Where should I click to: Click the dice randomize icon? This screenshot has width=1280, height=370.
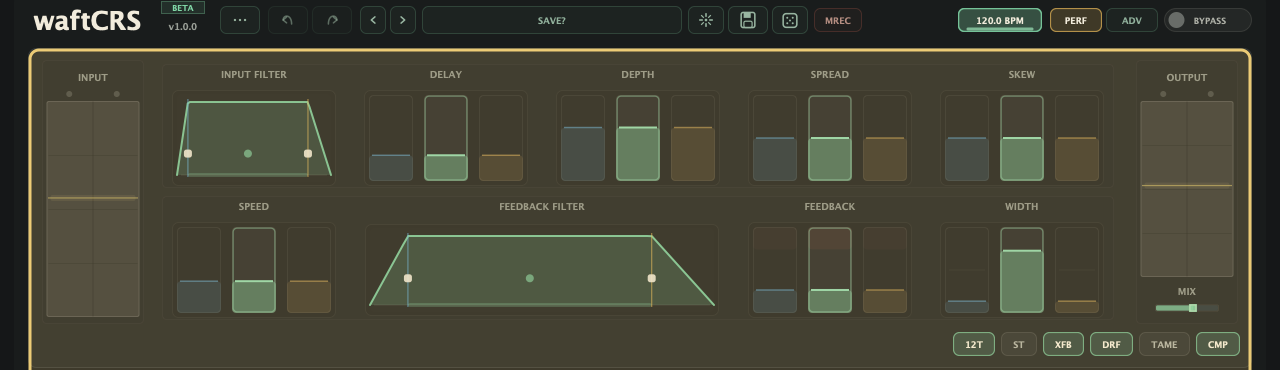790,20
